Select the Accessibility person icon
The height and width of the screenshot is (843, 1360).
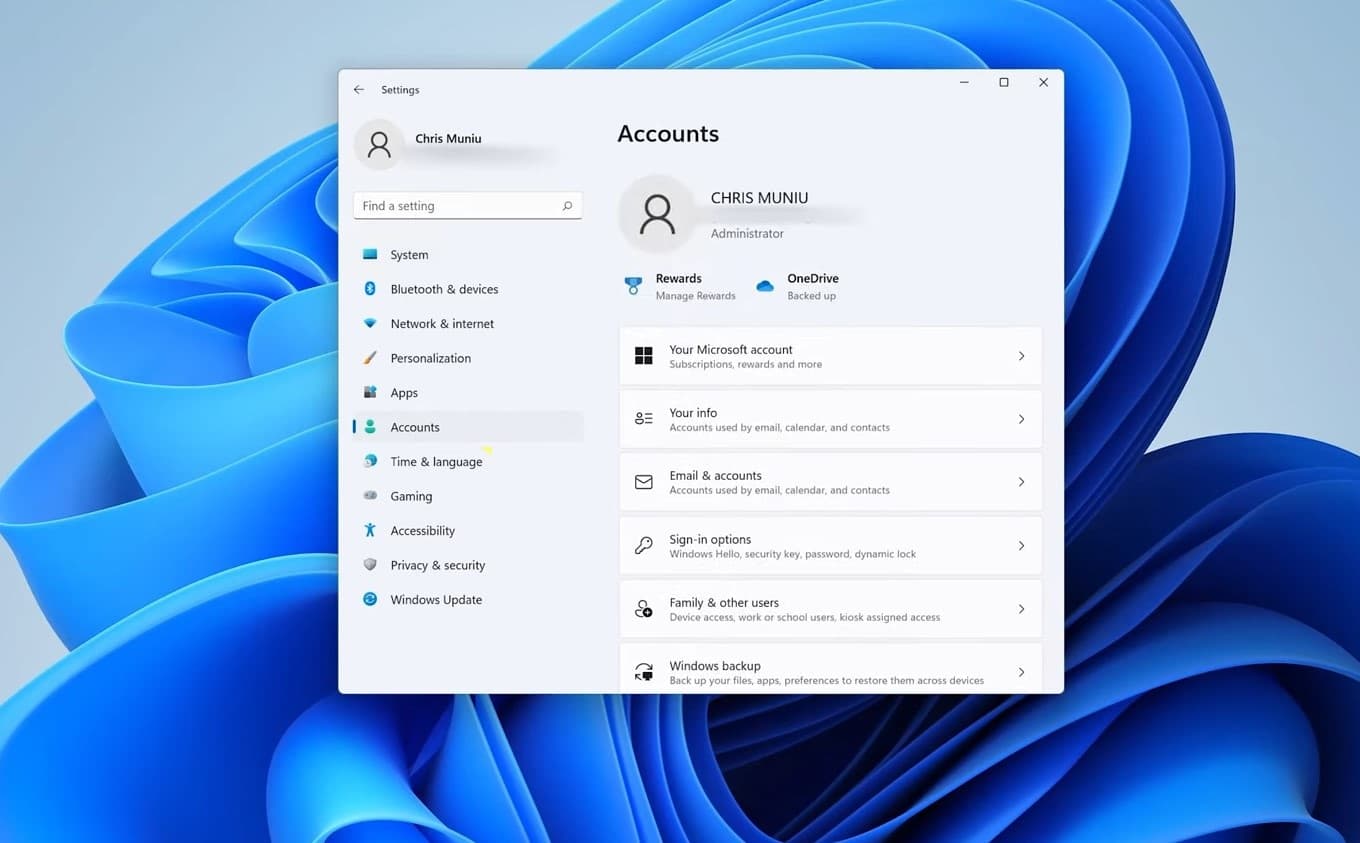[370, 530]
